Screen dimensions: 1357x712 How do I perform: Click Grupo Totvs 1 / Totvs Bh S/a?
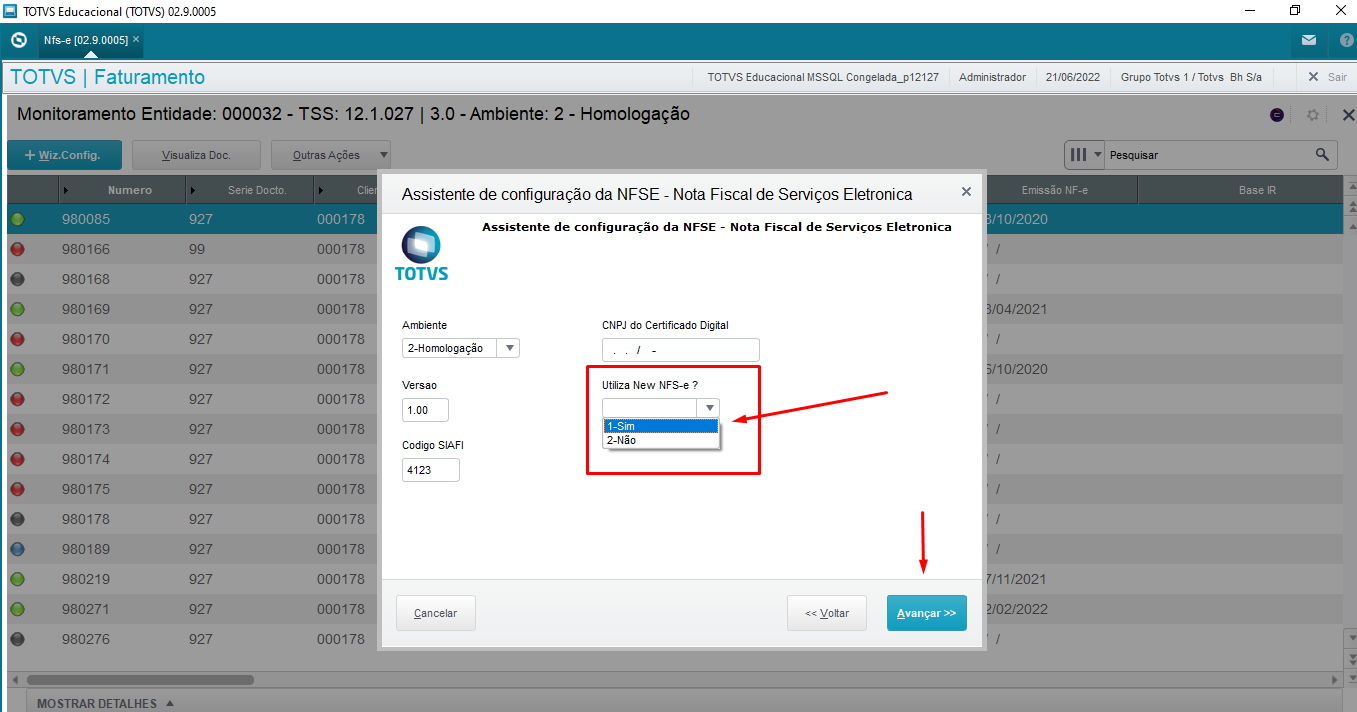[x=1191, y=77]
